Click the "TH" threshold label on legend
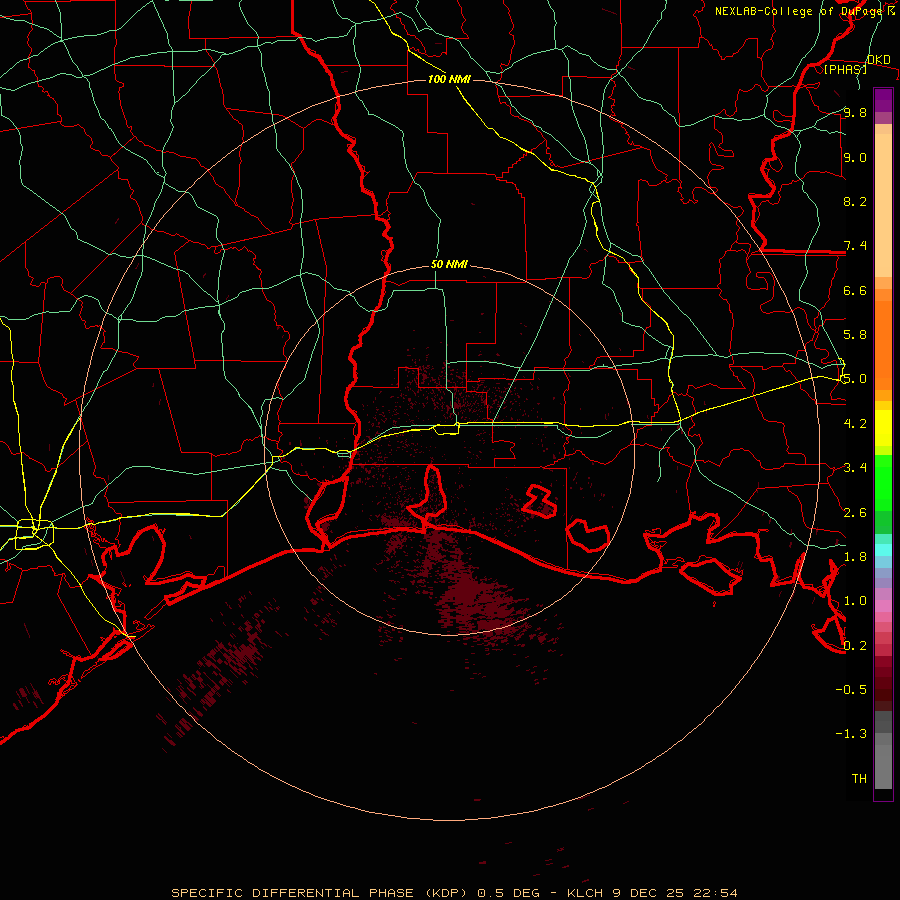 tap(859, 779)
